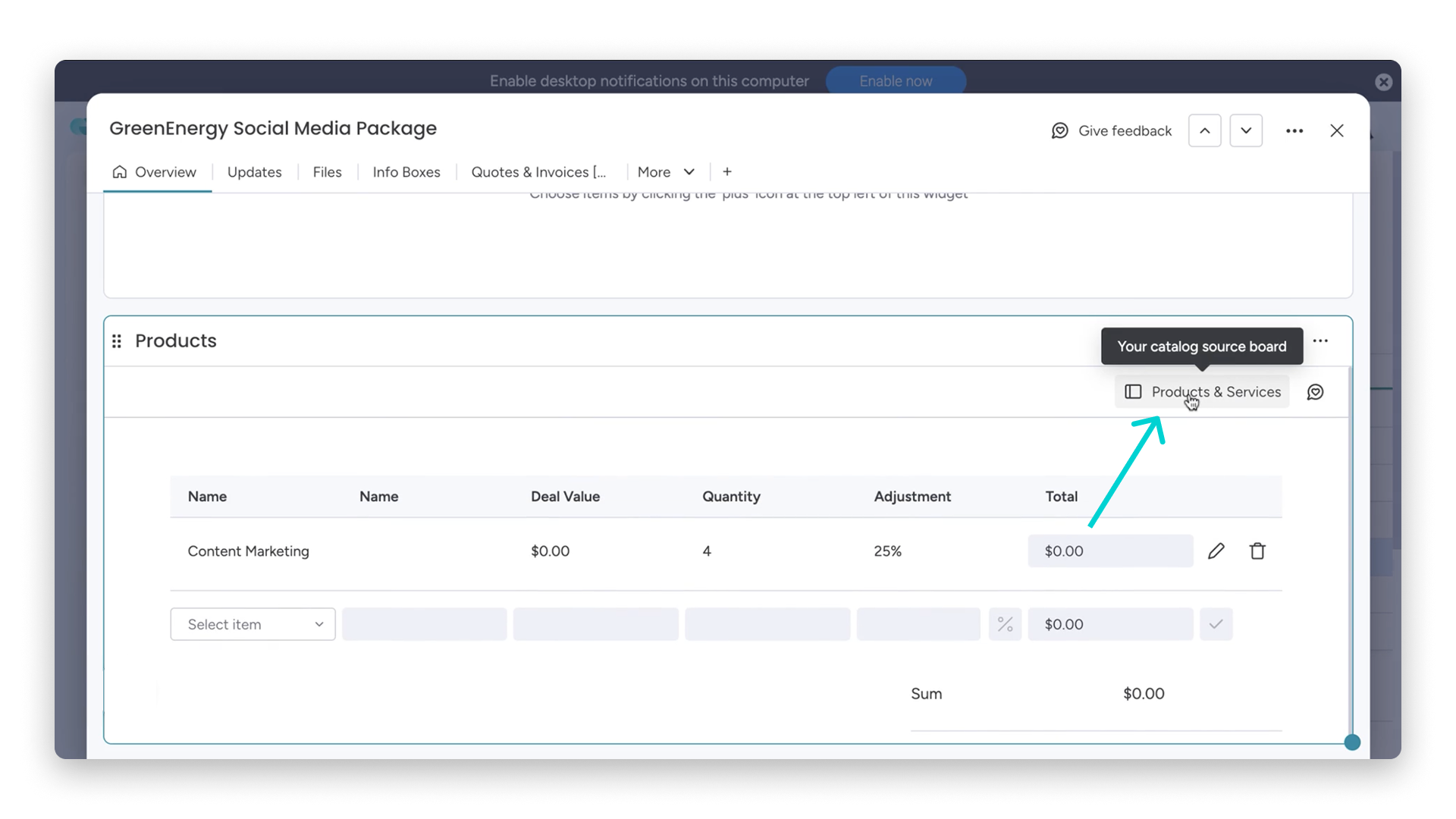Open the item options three-dots menu
The height and width of the screenshot is (819, 1456).
[1294, 130]
